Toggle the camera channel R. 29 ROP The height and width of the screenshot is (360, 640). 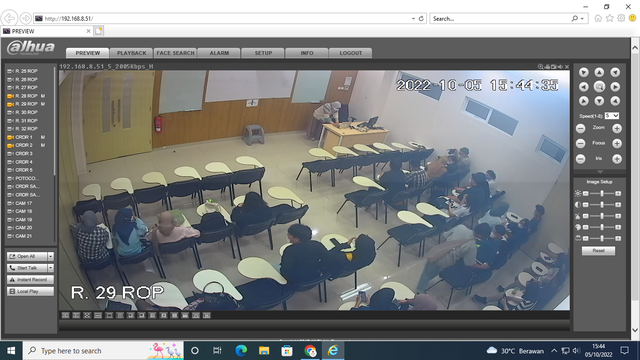pyautogui.click(x=26, y=104)
